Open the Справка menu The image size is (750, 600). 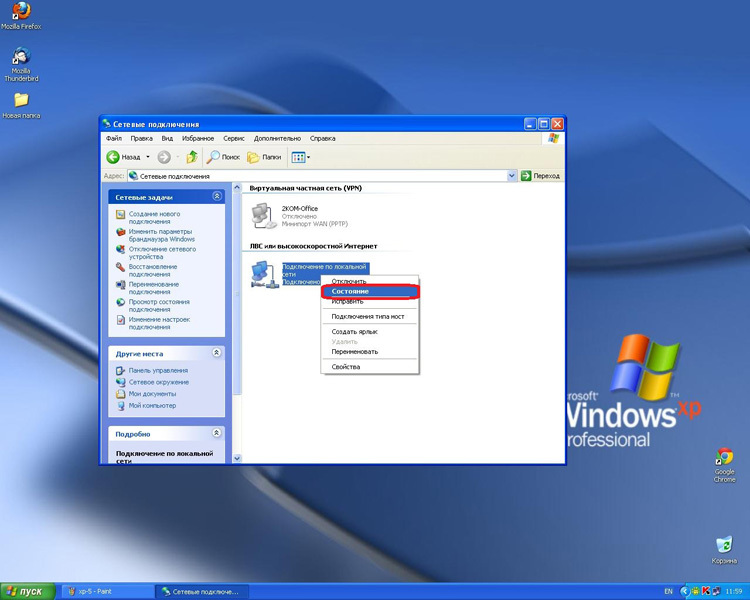[322, 138]
